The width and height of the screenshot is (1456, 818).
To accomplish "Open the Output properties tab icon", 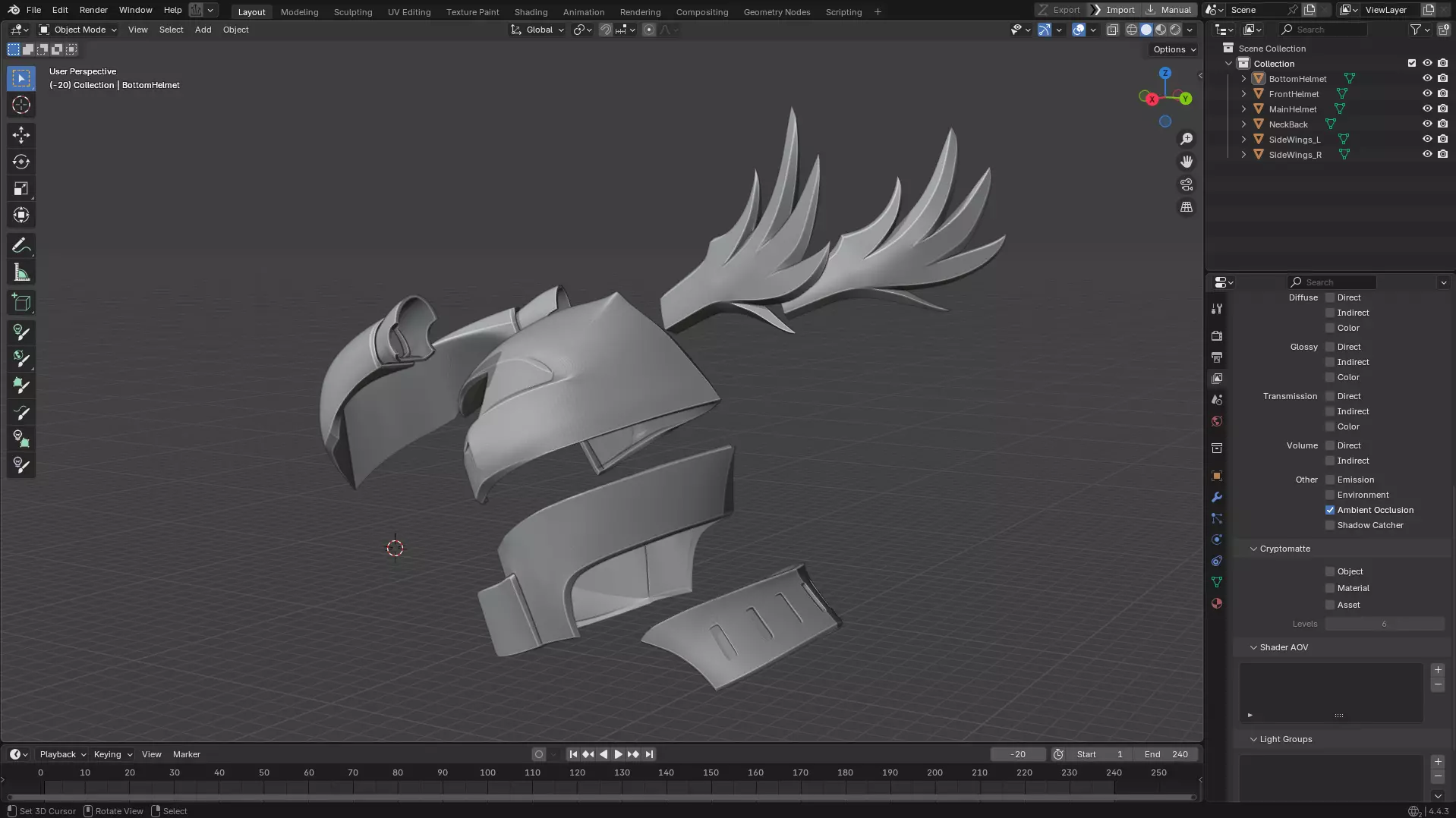I will click(1217, 357).
